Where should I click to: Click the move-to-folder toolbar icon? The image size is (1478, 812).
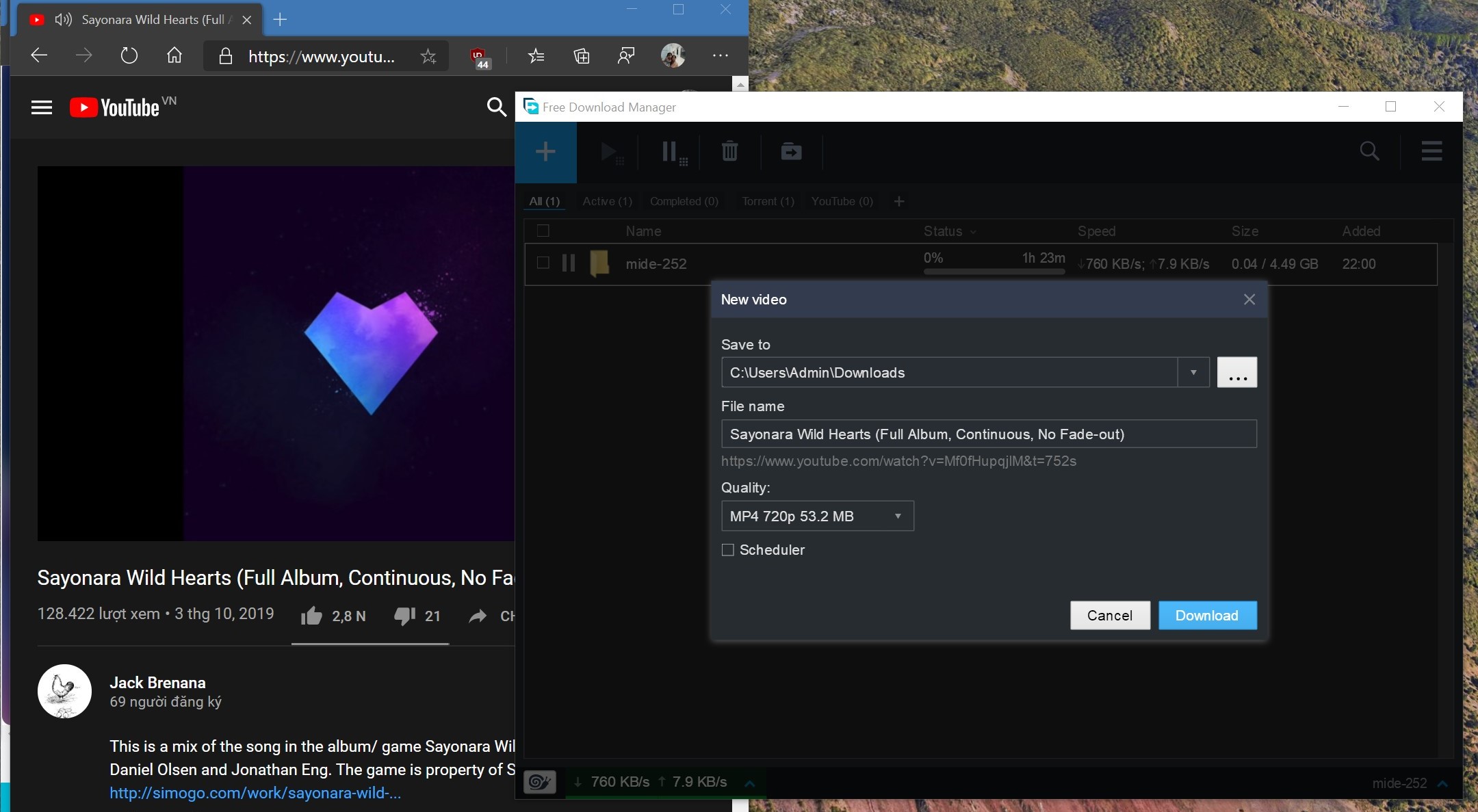791,151
